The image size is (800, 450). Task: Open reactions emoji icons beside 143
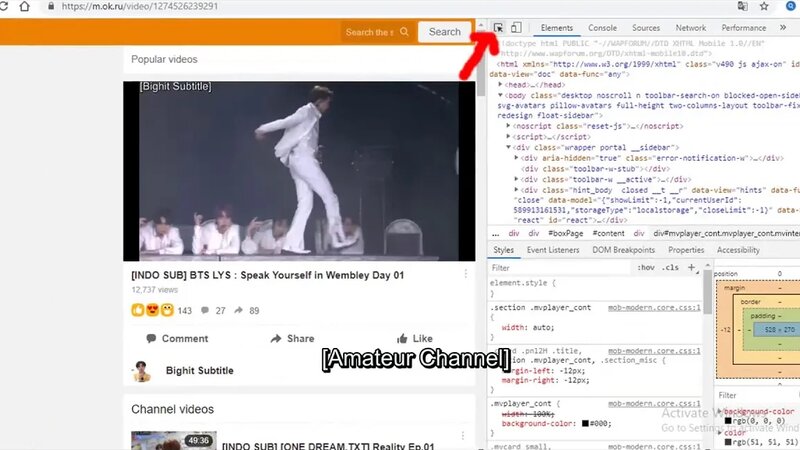pyautogui.click(x=153, y=310)
